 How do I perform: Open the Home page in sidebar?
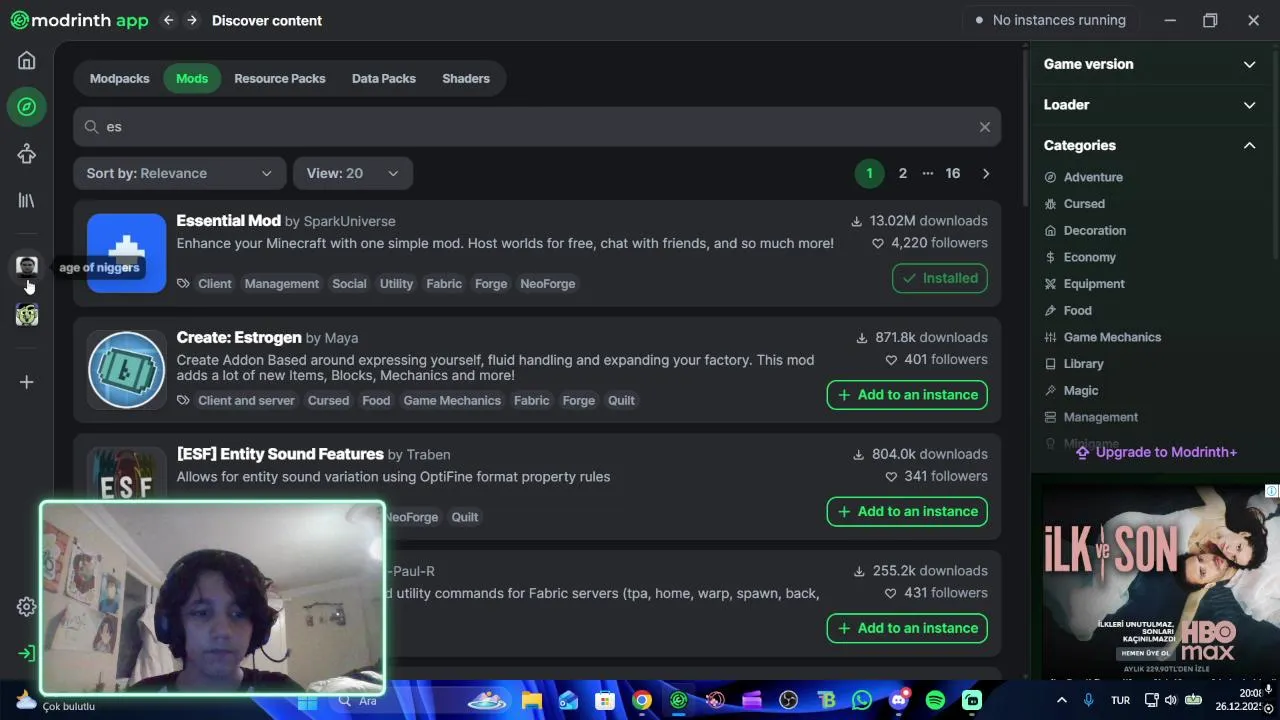[x=27, y=61]
